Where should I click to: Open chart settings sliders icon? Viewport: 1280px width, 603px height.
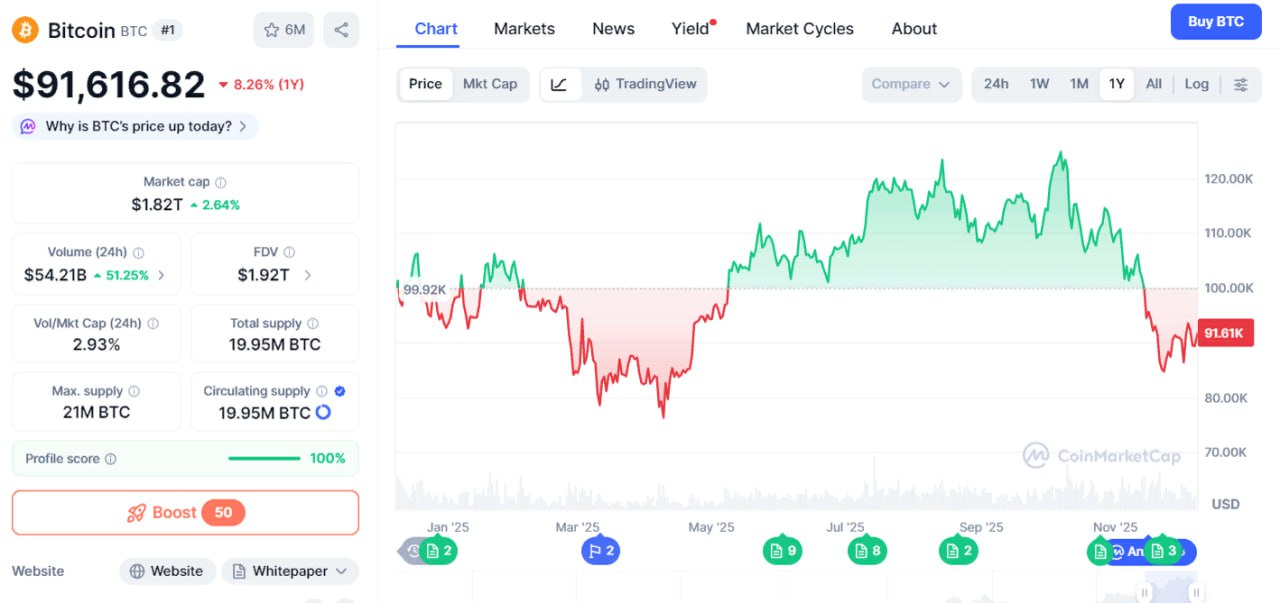point(1241,85)
